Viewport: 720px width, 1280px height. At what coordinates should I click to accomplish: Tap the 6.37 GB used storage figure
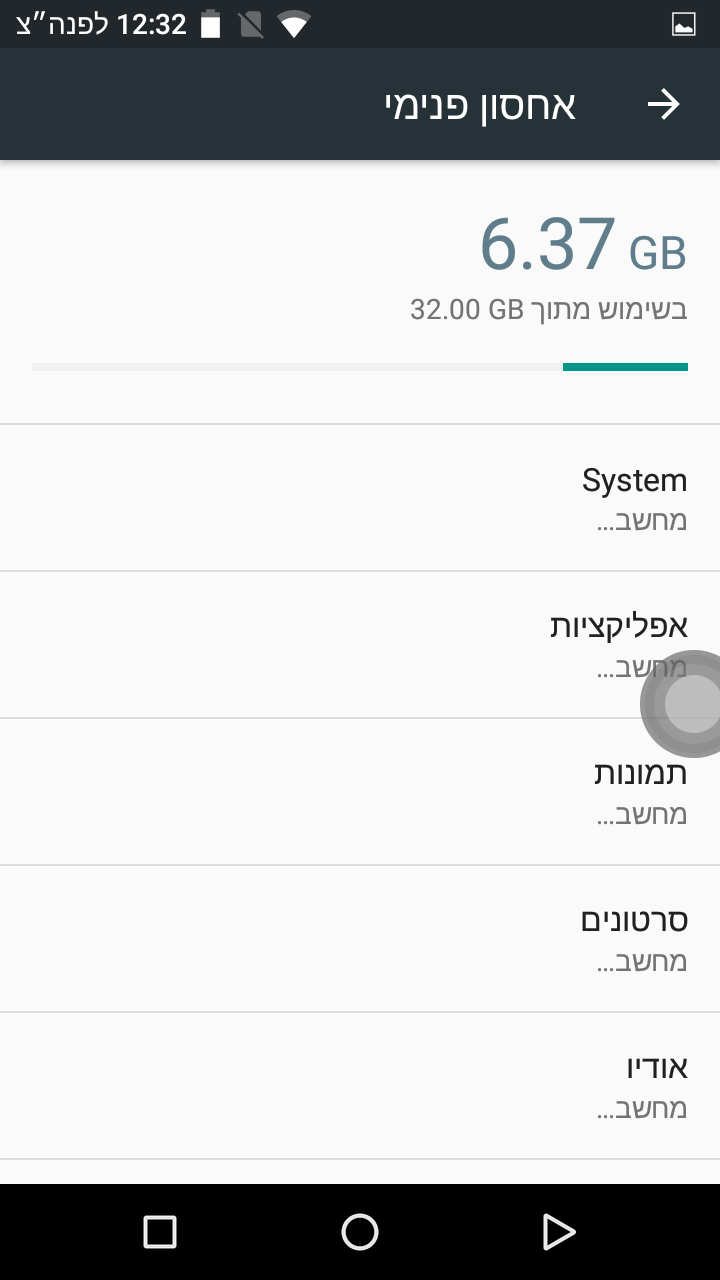point(583,246)
